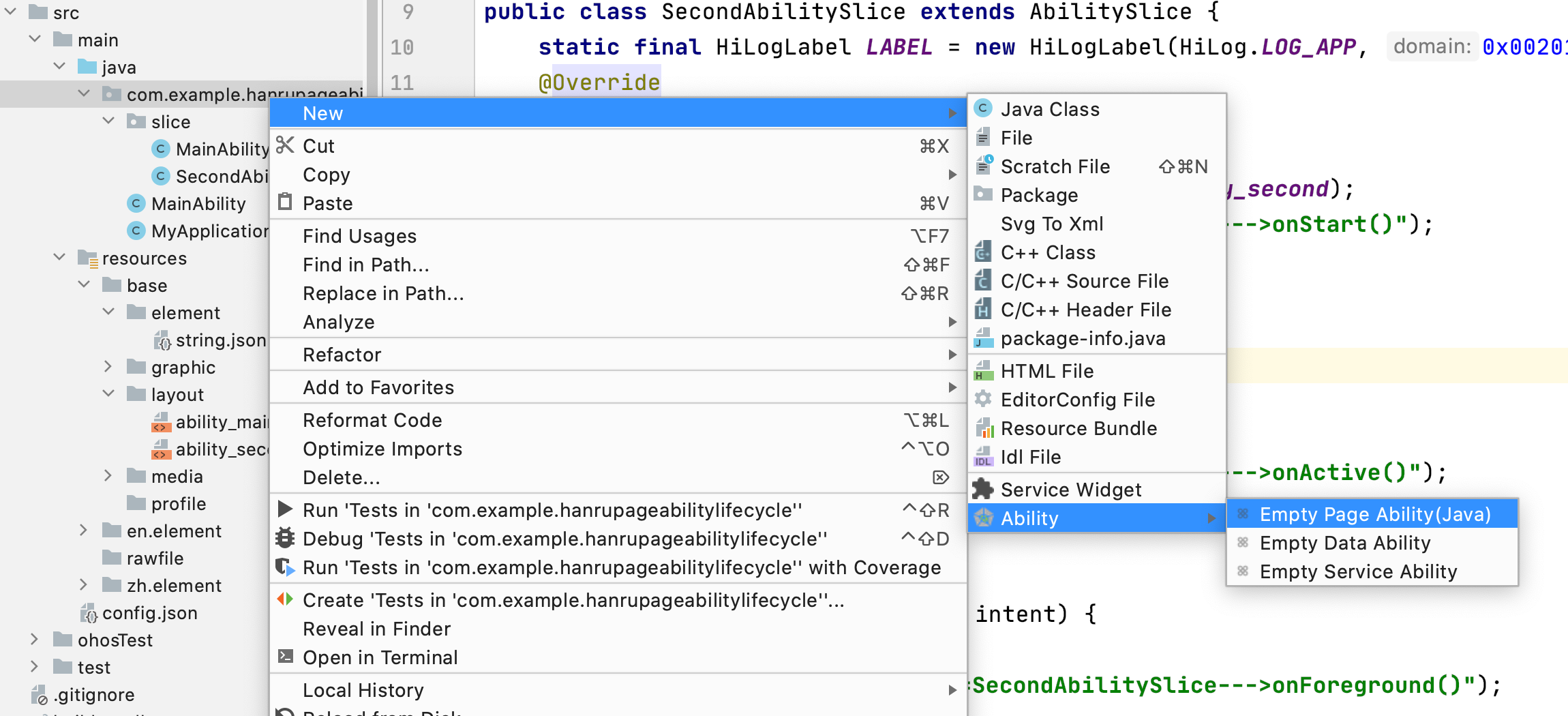The width and height of the screenshot is (1568, 716).
Task: Select Reveal in Finder
Action: [x=618, y=629]
